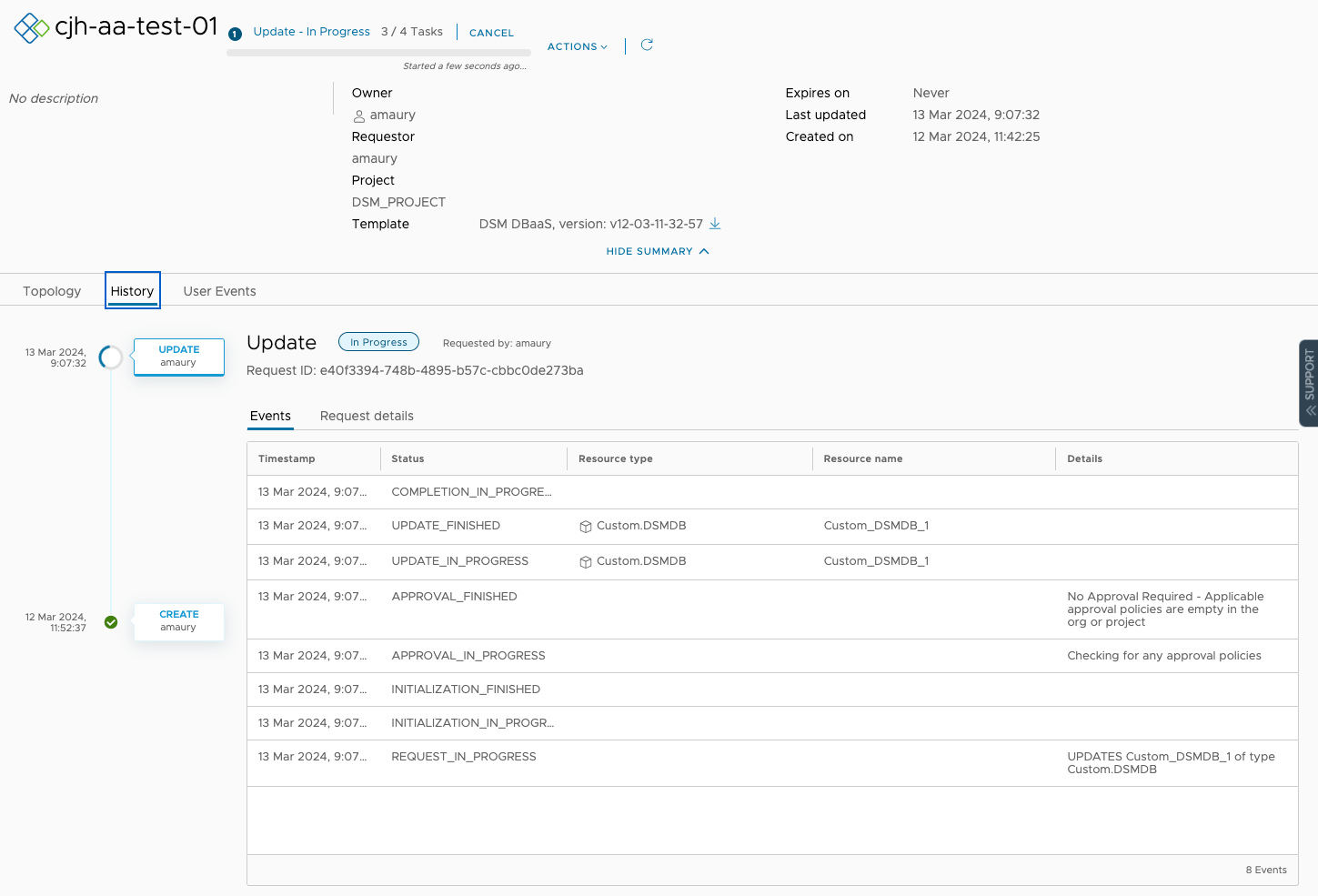
Task: Click the green success checkmark for Create
Action: [111, 622]
